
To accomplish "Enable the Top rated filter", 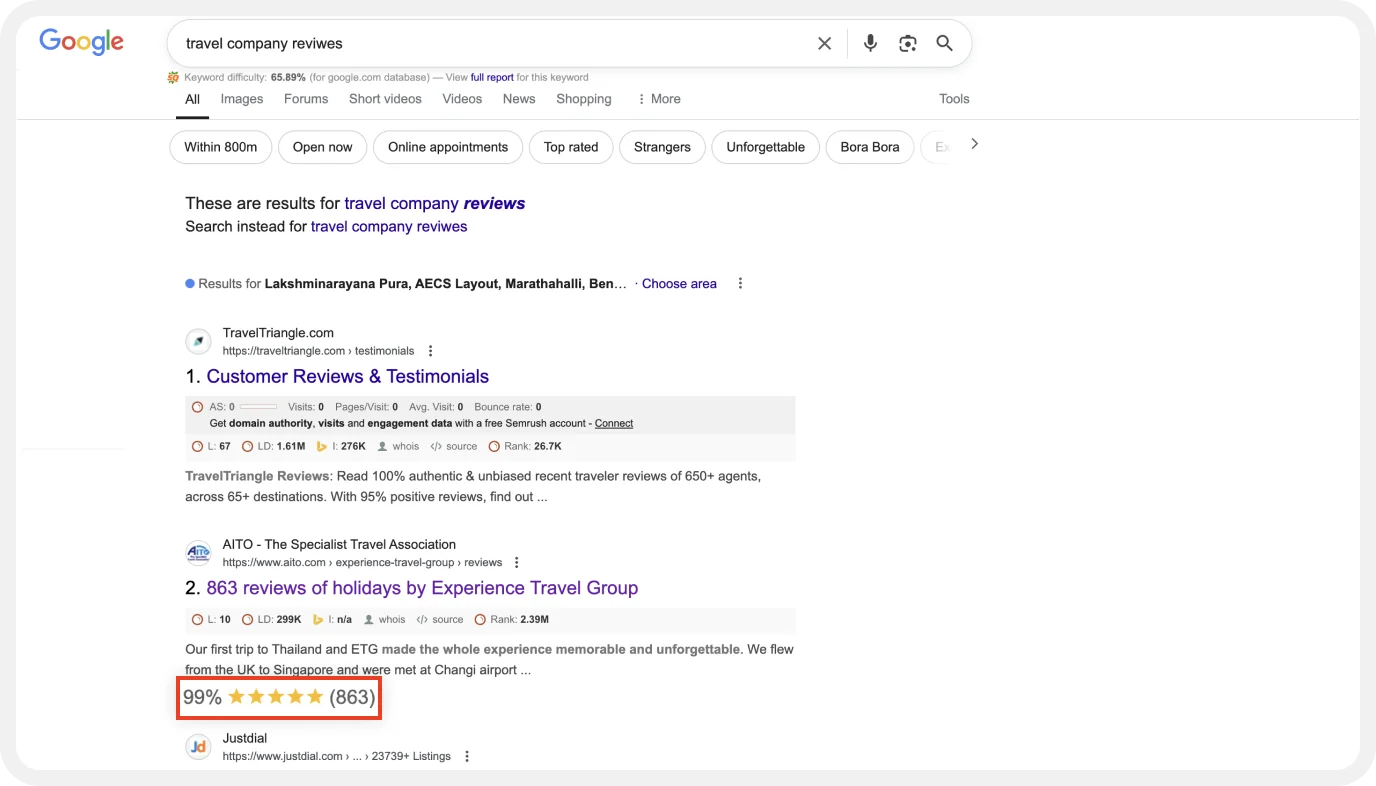I will 570,147.
